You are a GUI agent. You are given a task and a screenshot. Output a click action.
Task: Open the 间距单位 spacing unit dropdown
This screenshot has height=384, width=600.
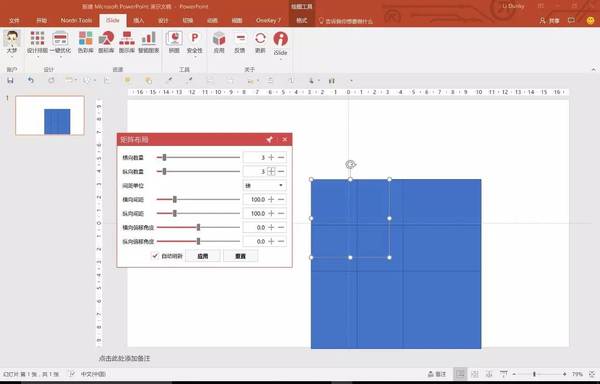click(x=265, y=185)
